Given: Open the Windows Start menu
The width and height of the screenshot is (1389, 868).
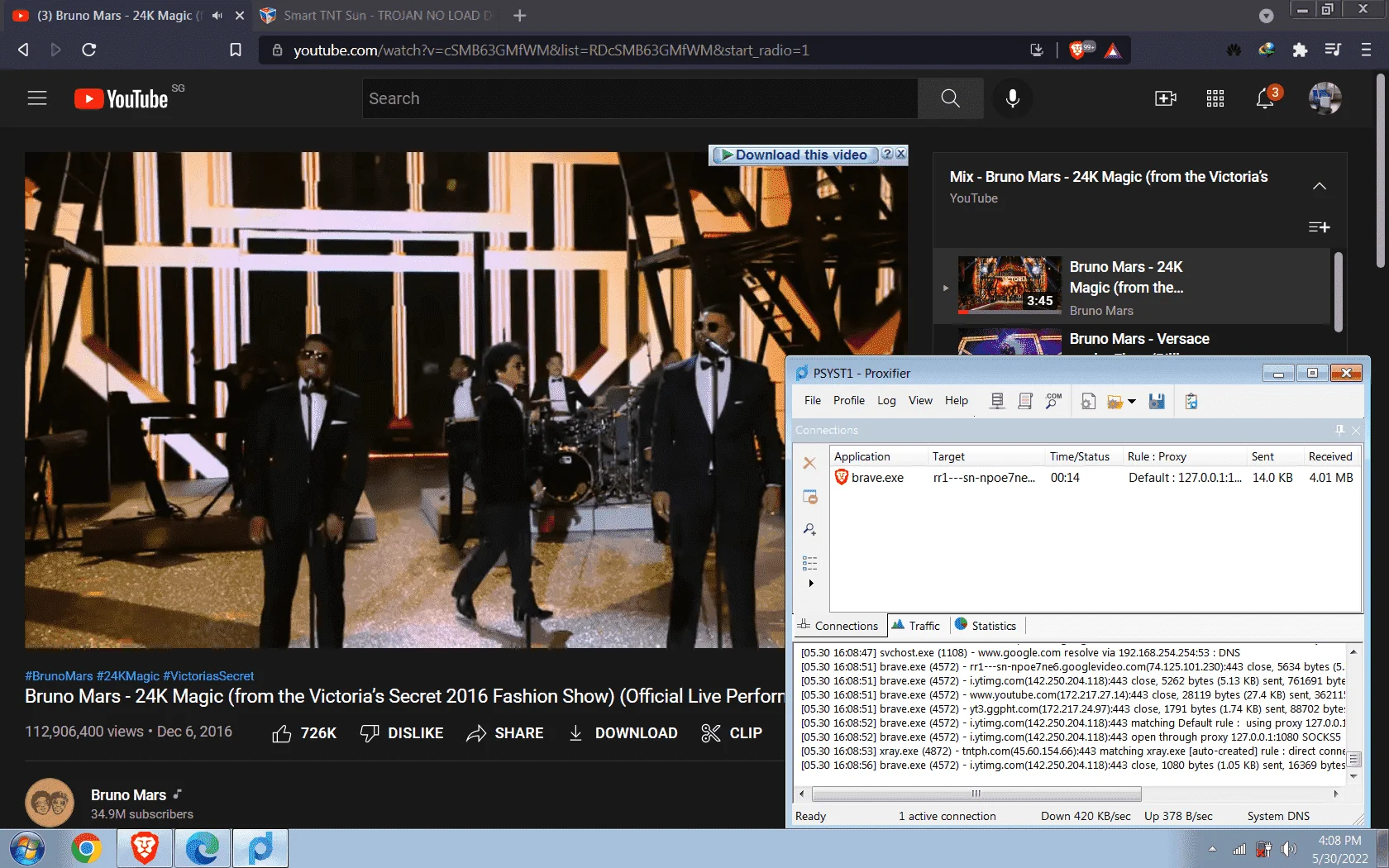Looking at the screenshot, I should 27,849.
